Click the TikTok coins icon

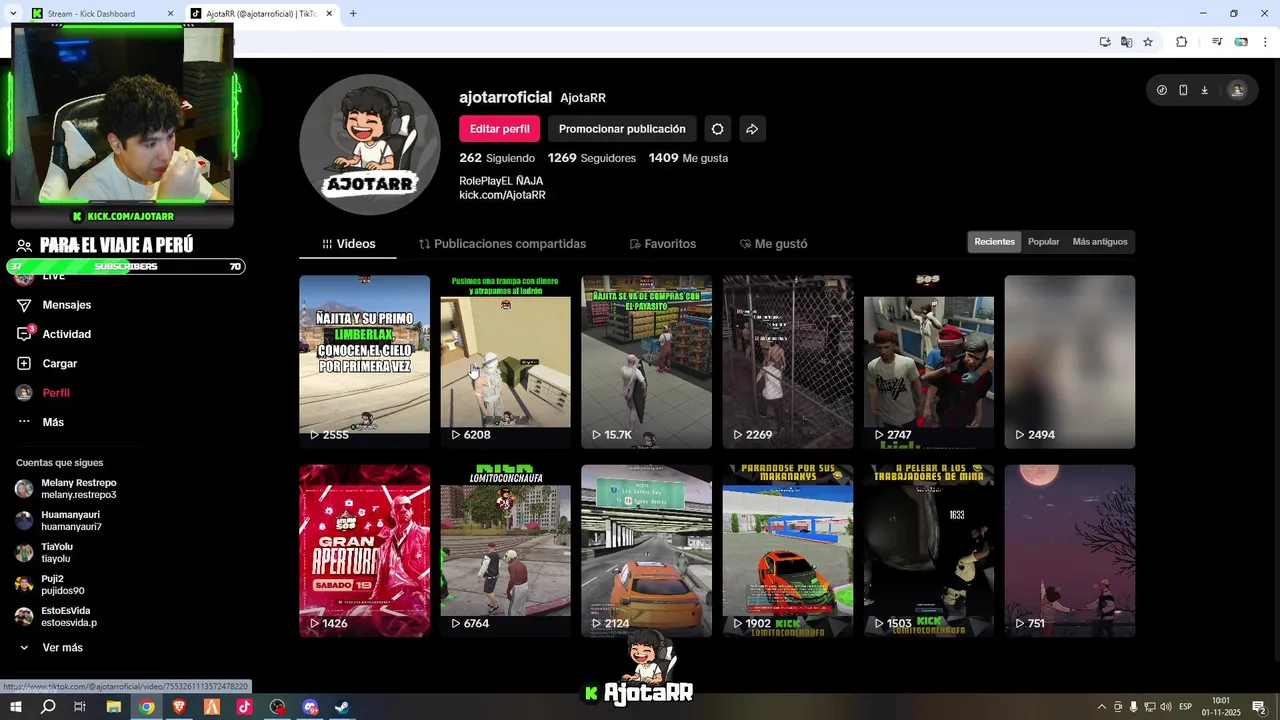1162,90
